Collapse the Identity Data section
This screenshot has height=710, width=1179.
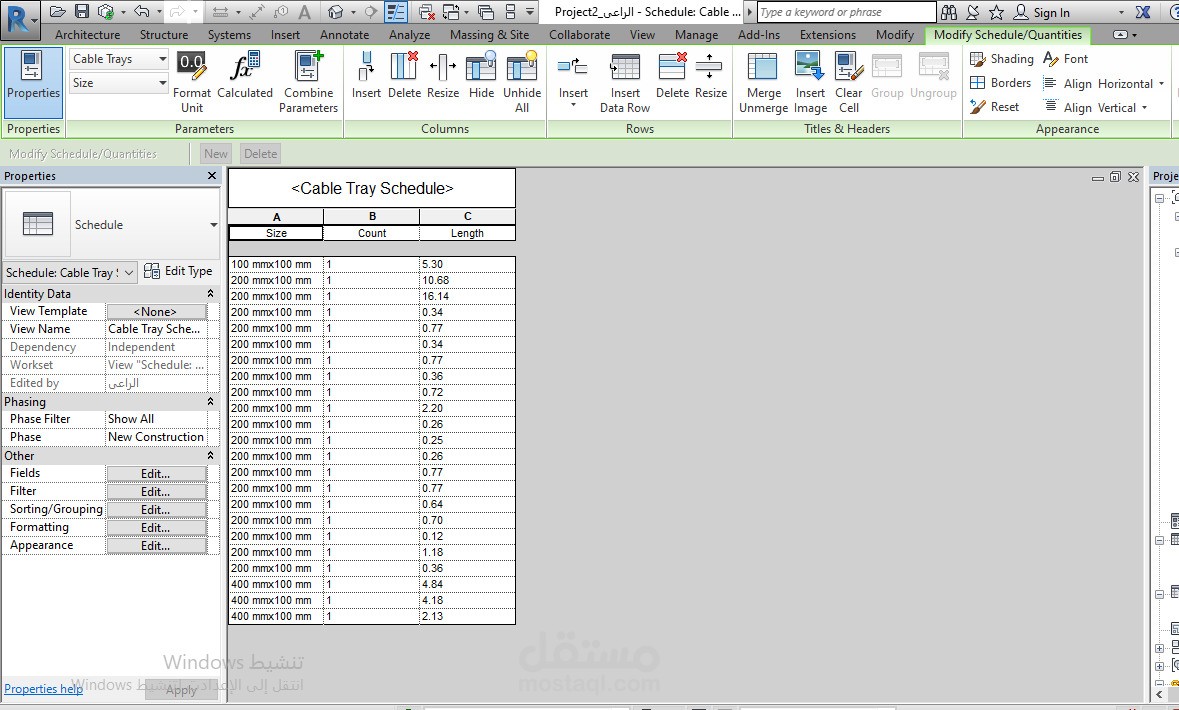210,293
